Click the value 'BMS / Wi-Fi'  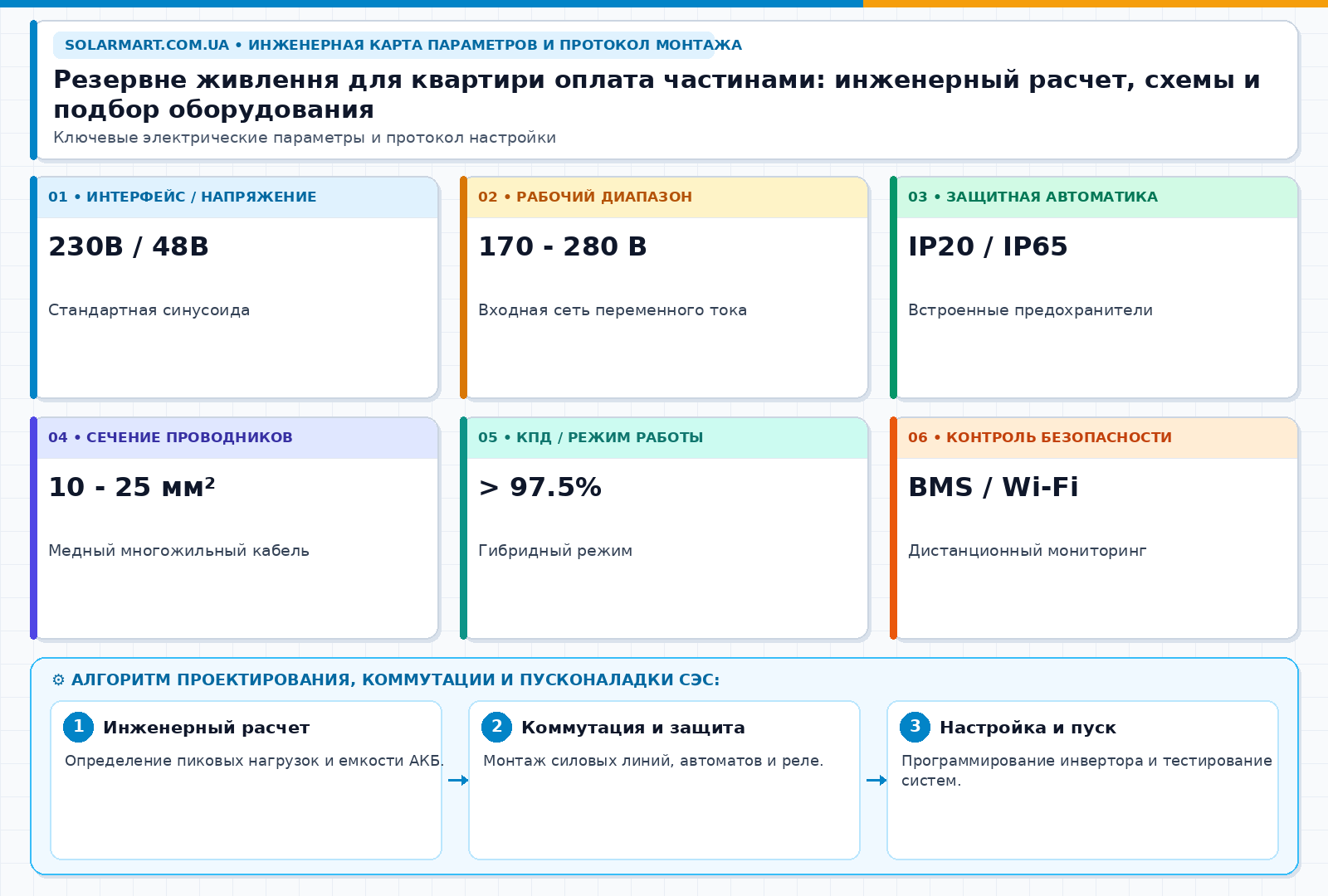994,487
